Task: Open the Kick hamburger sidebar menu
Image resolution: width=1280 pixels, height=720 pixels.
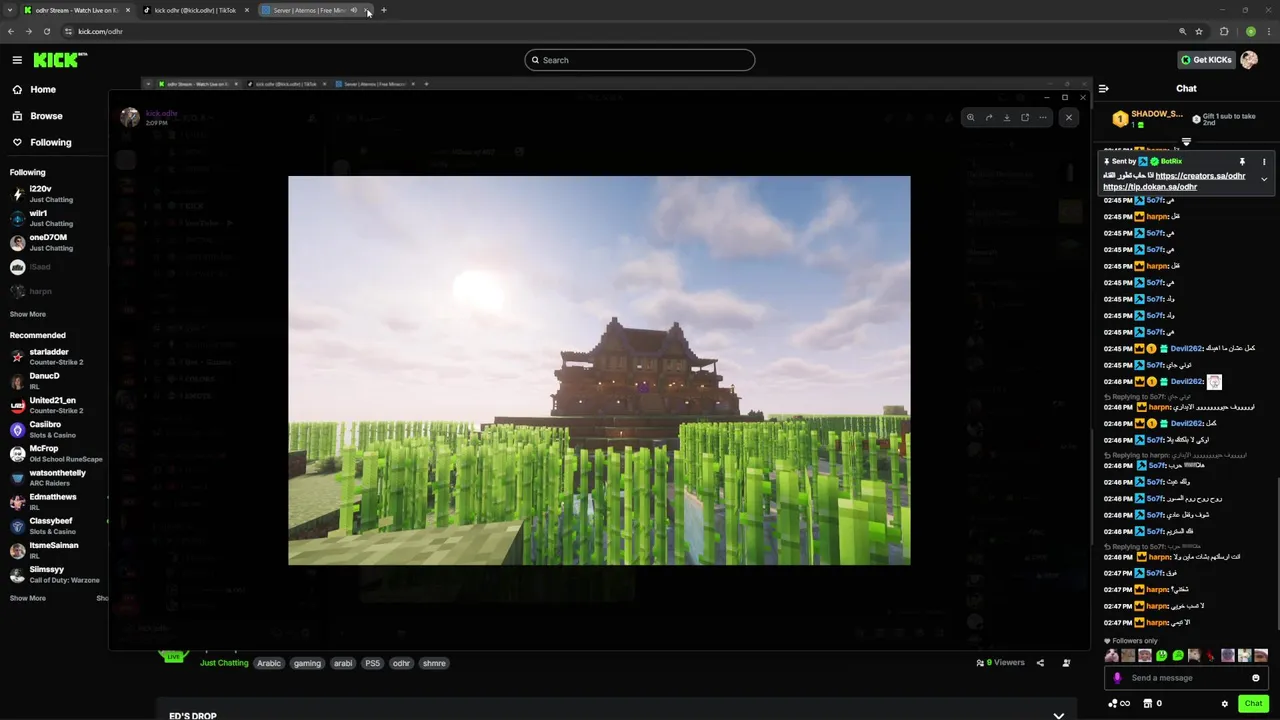Action: click(x=17, y=60)
